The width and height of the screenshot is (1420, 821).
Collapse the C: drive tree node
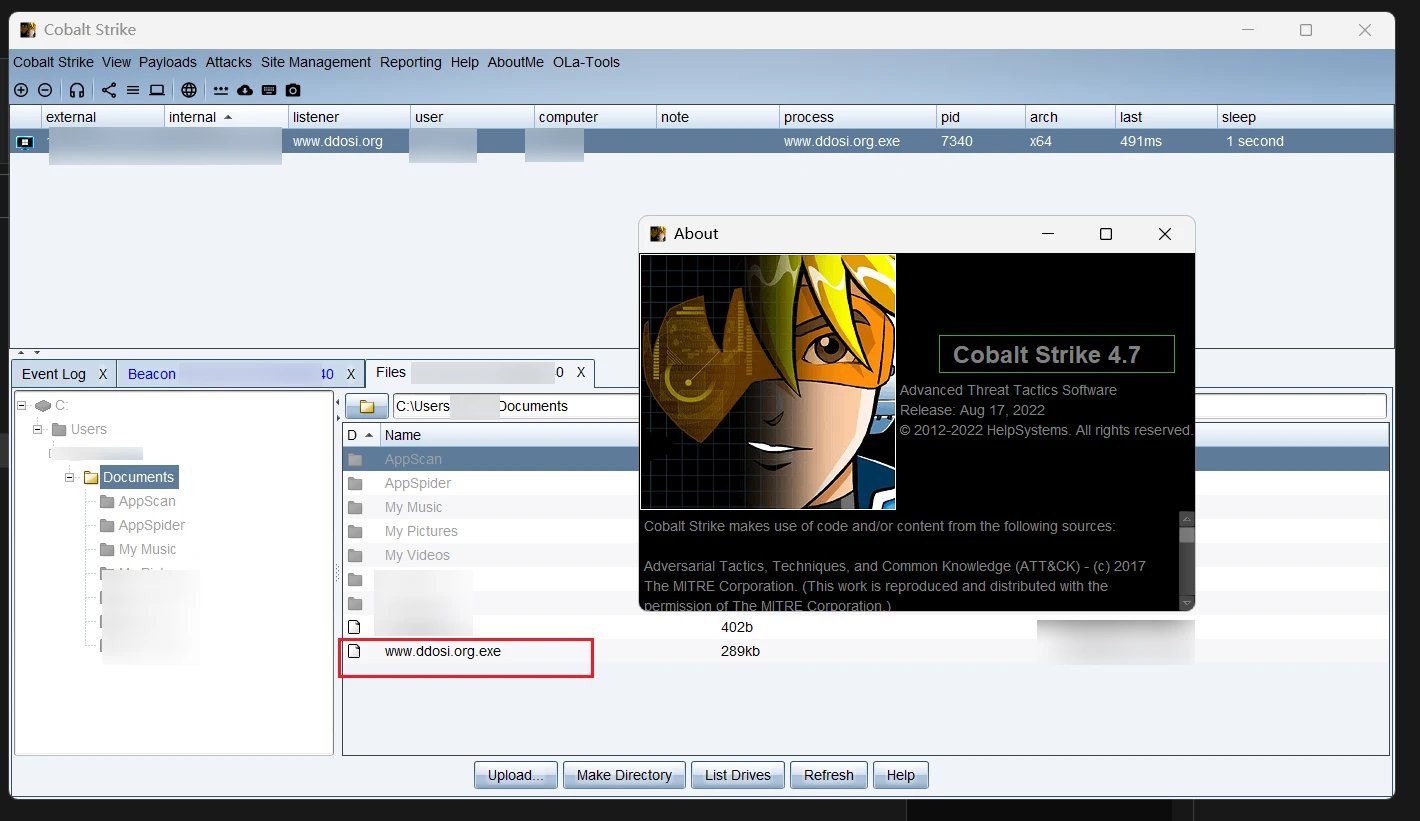22,405
